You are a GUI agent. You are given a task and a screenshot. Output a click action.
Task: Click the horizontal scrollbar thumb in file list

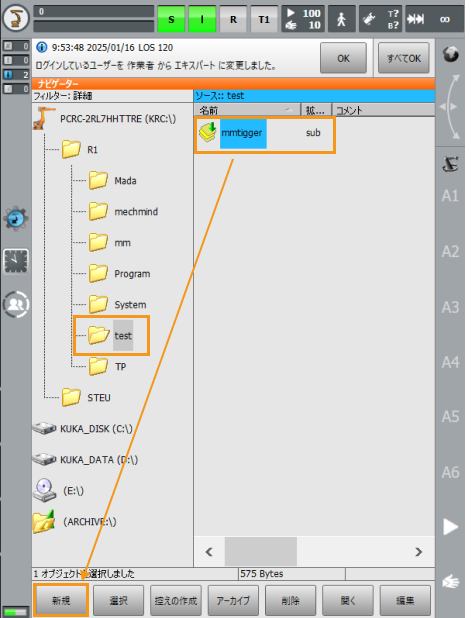click(261, 551)
